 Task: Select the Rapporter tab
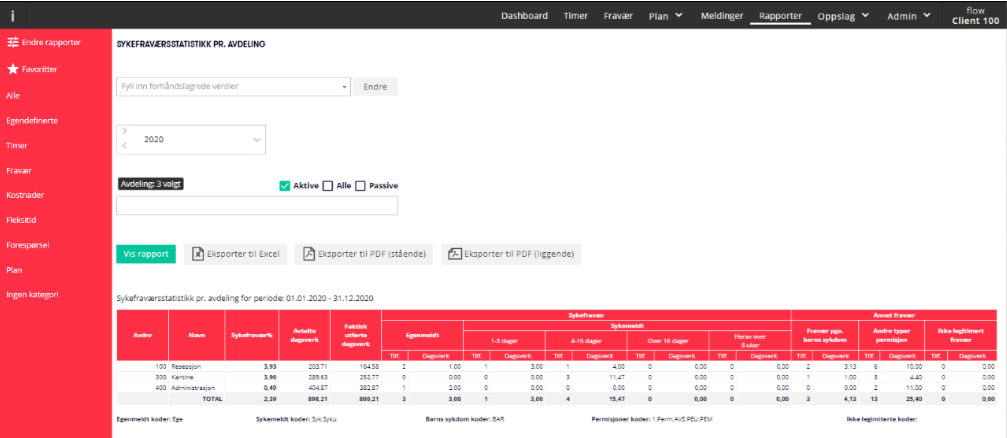tap(780, 16)
